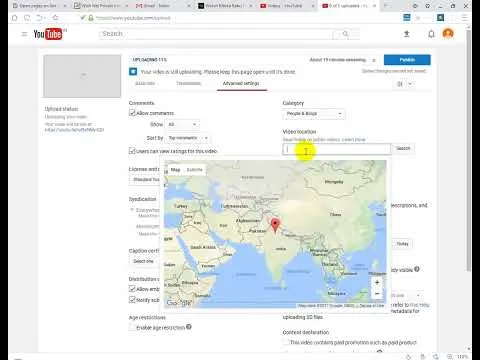Toggle Notify subscribers checkbox

pos(132,300)
